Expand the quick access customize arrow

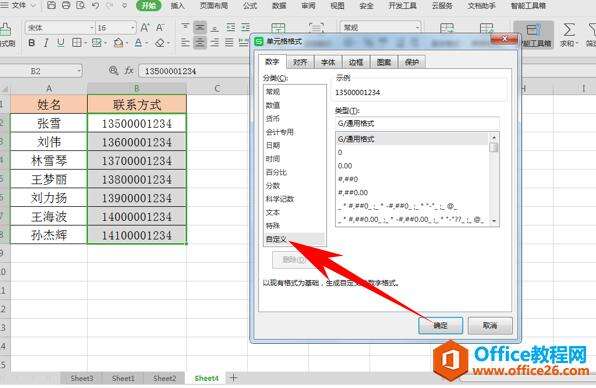(124, 6)
